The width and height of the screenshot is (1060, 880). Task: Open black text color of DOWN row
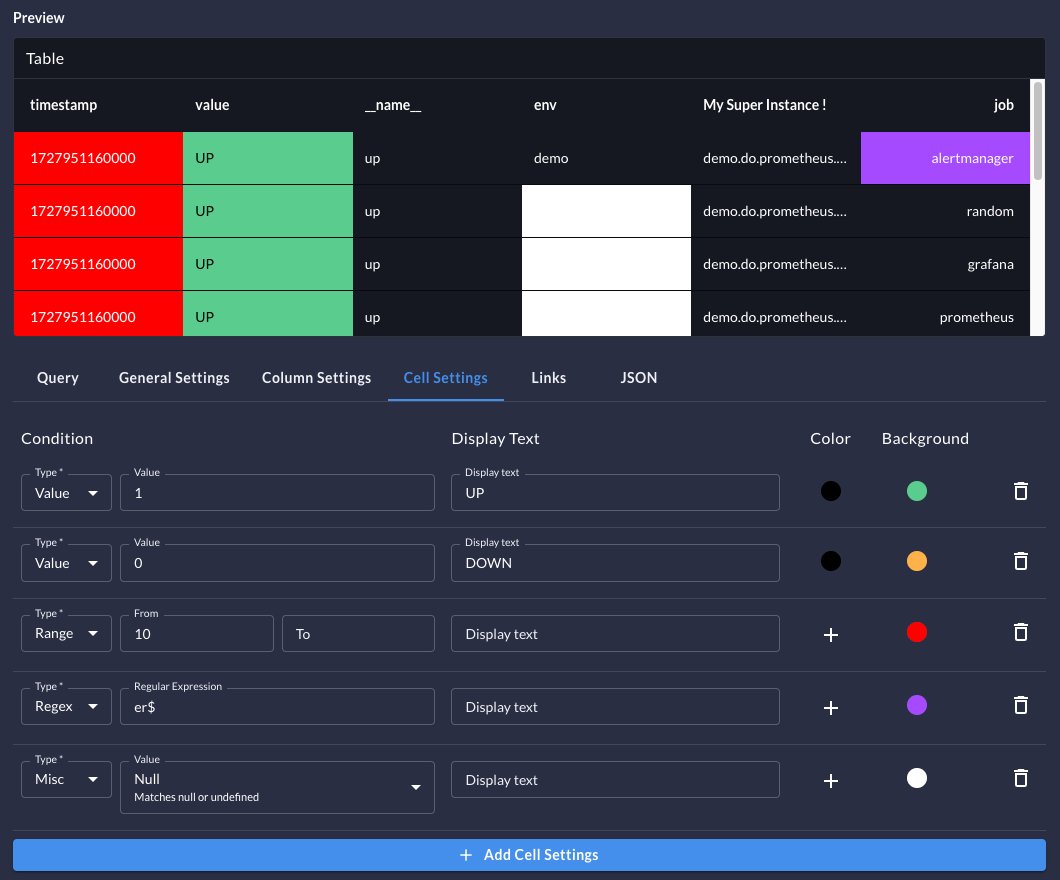(x=831, y=561)
